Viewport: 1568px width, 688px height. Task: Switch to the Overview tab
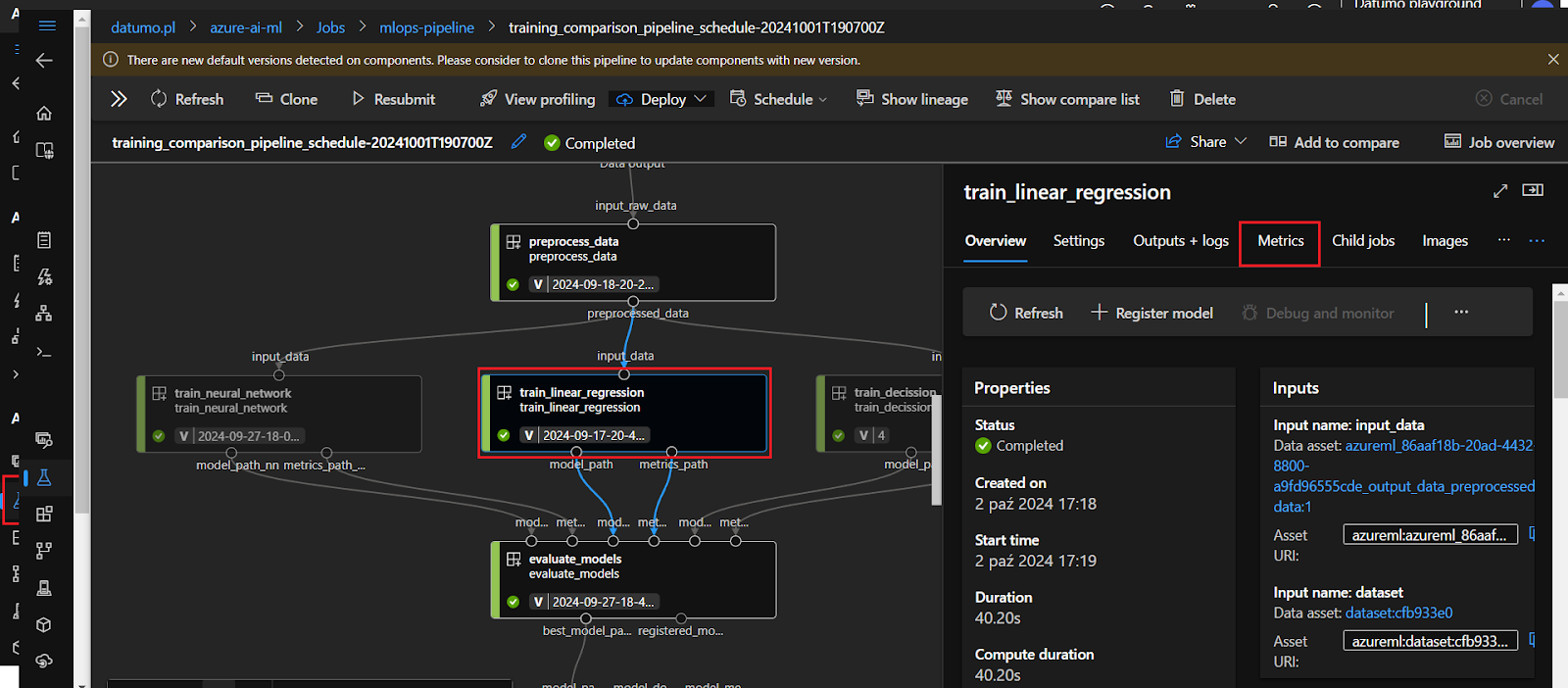point(996,241)
